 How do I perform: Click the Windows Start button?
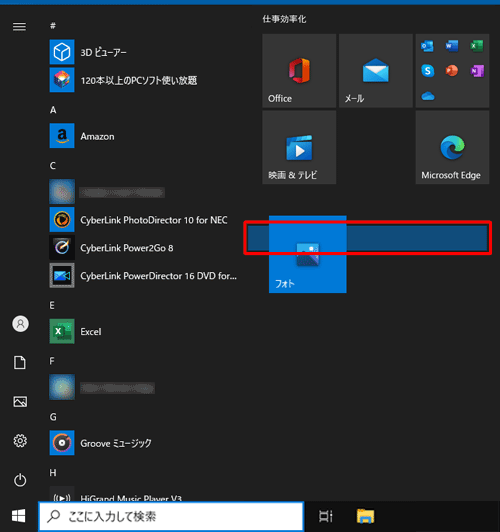coord(19,516)
